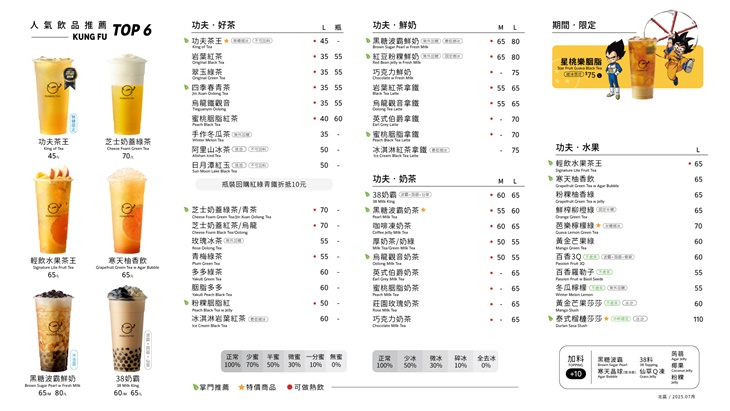Select the 少冰 50% ice level
This screenshot has width=730, height=411.
click(410, 362)
